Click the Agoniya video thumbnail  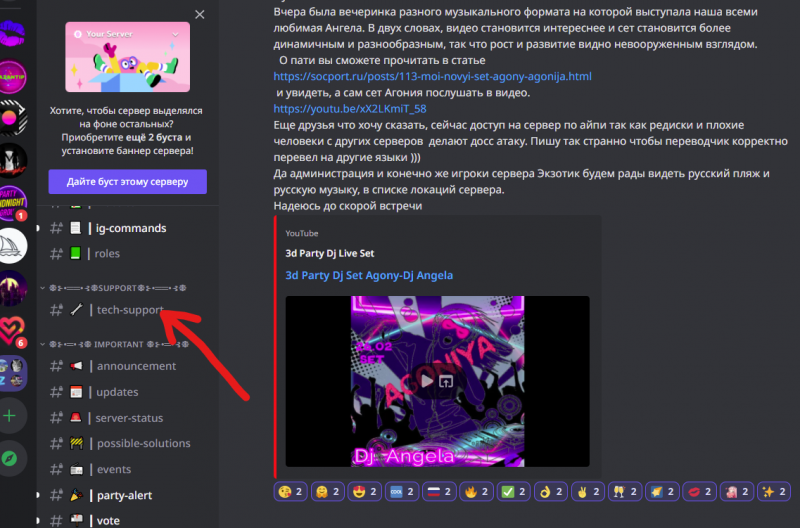point(437,381)
